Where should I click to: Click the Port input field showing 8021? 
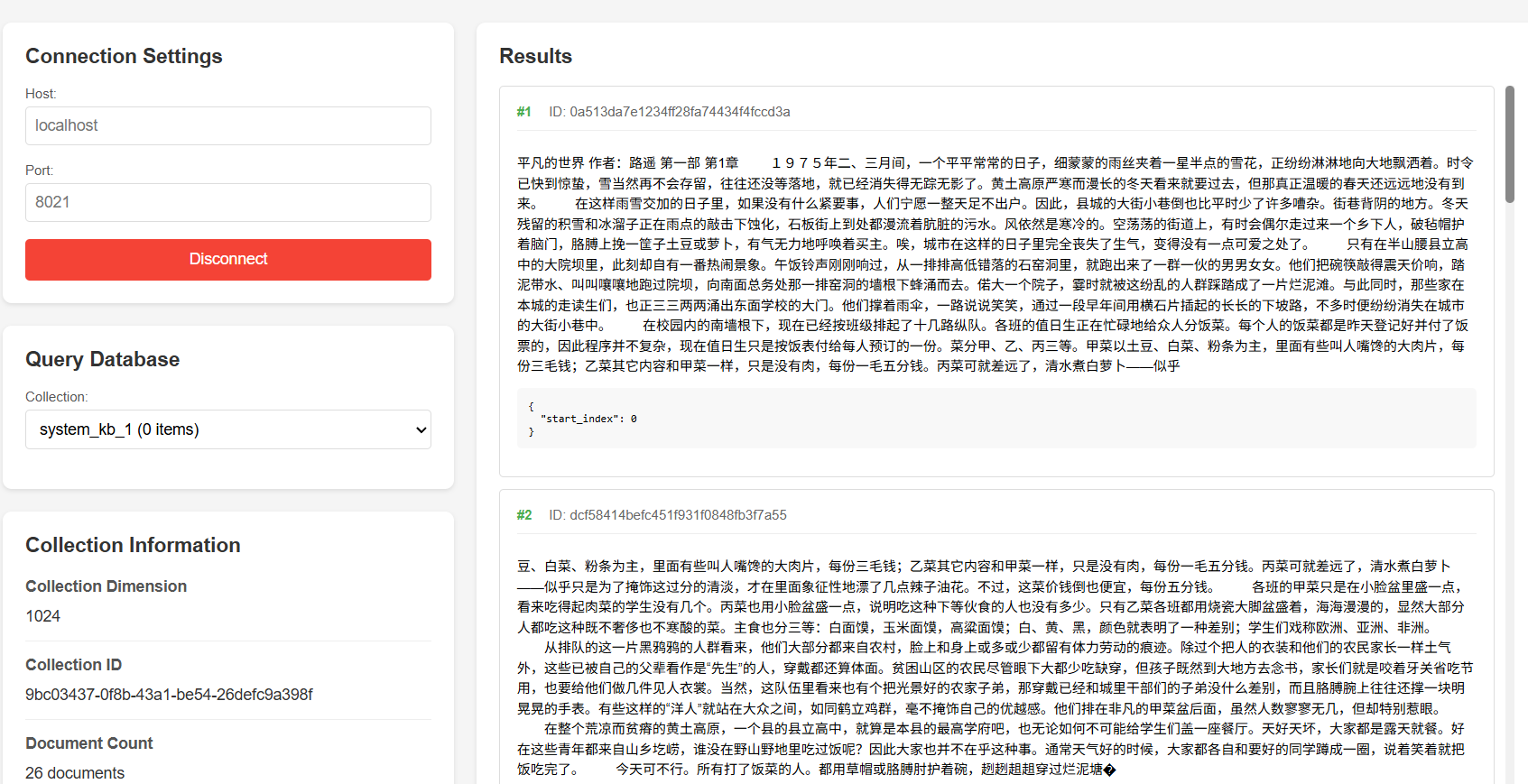click(227, 202)
